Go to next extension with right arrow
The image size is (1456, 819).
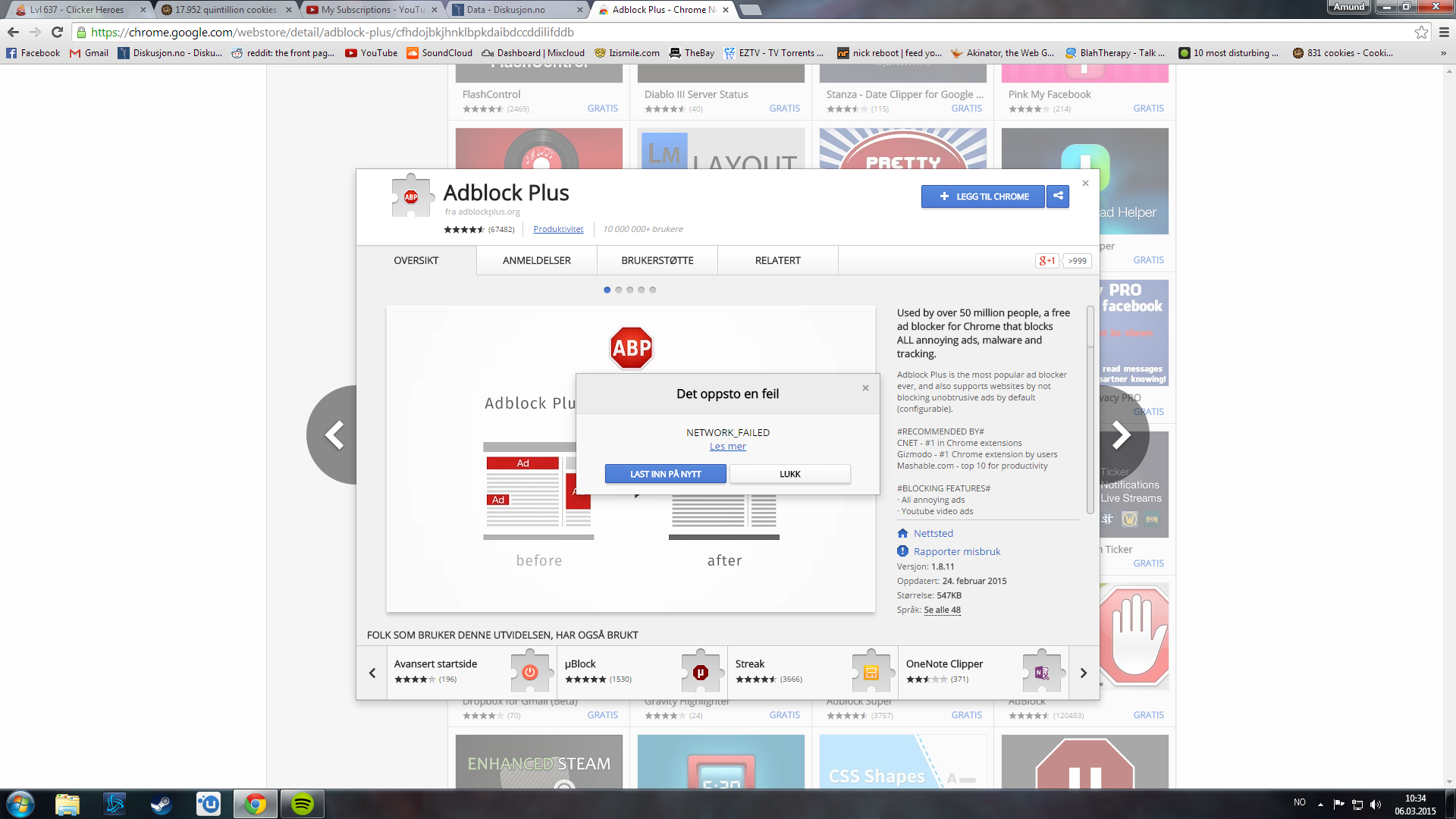tap(1124, 435)
